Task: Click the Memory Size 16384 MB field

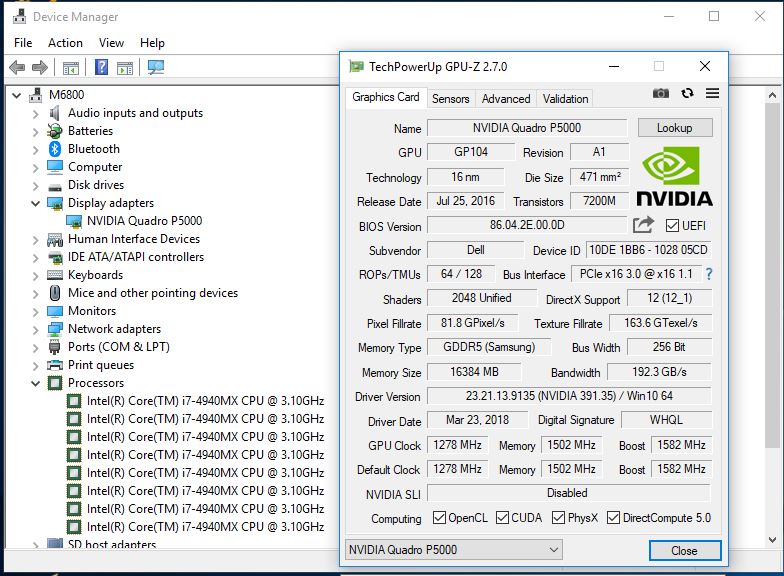Action: click(x=474, y=372)
